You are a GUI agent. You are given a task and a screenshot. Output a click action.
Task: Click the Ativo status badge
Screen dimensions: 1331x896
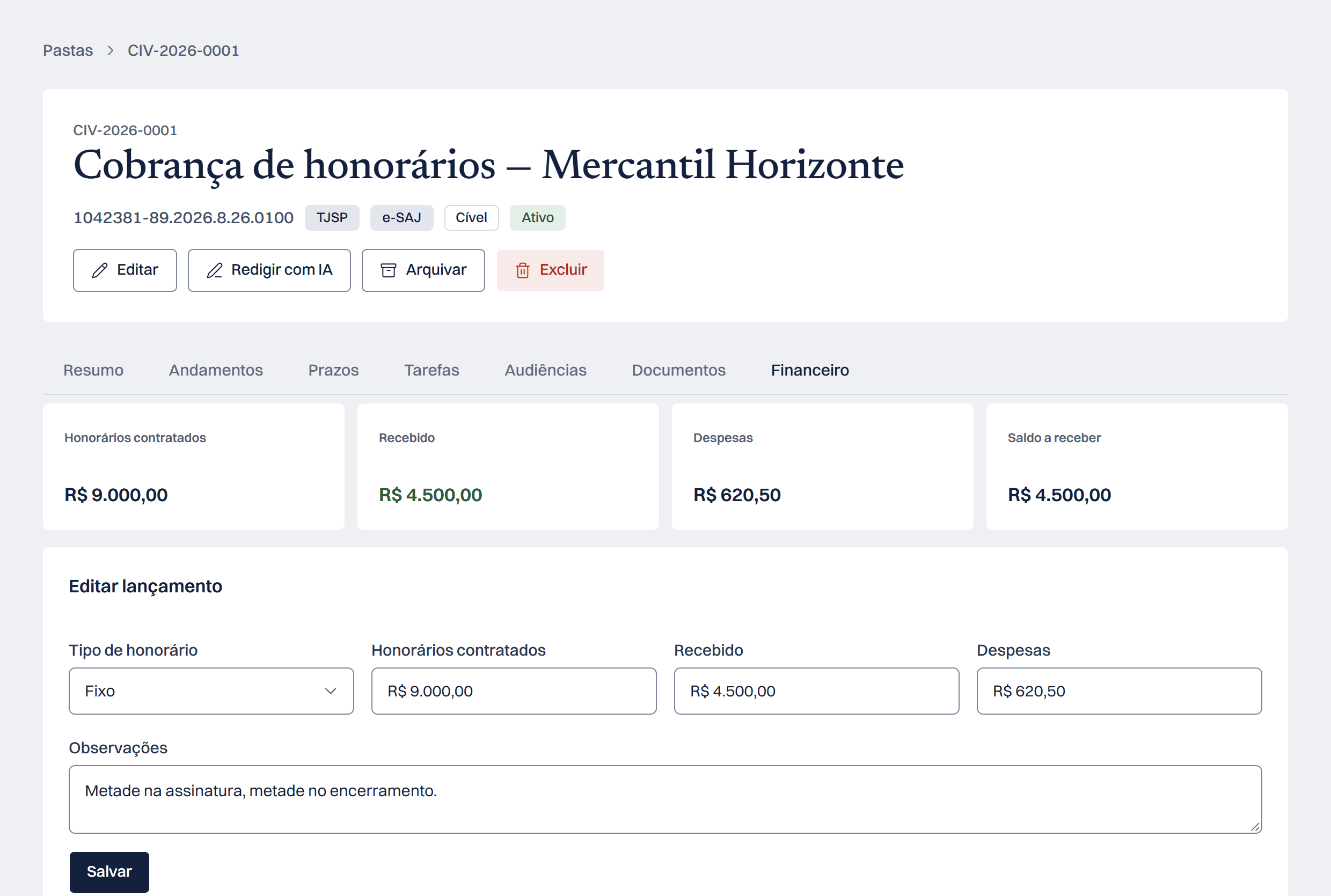point(538,218)
